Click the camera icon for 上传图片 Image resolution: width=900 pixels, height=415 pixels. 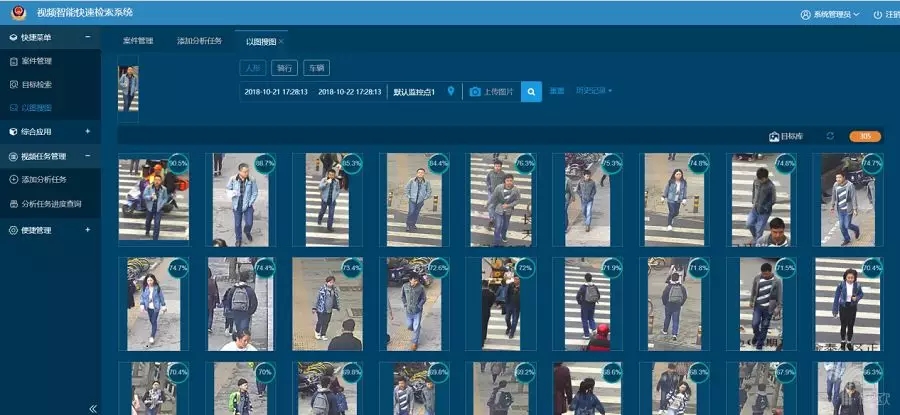(475, 92)
